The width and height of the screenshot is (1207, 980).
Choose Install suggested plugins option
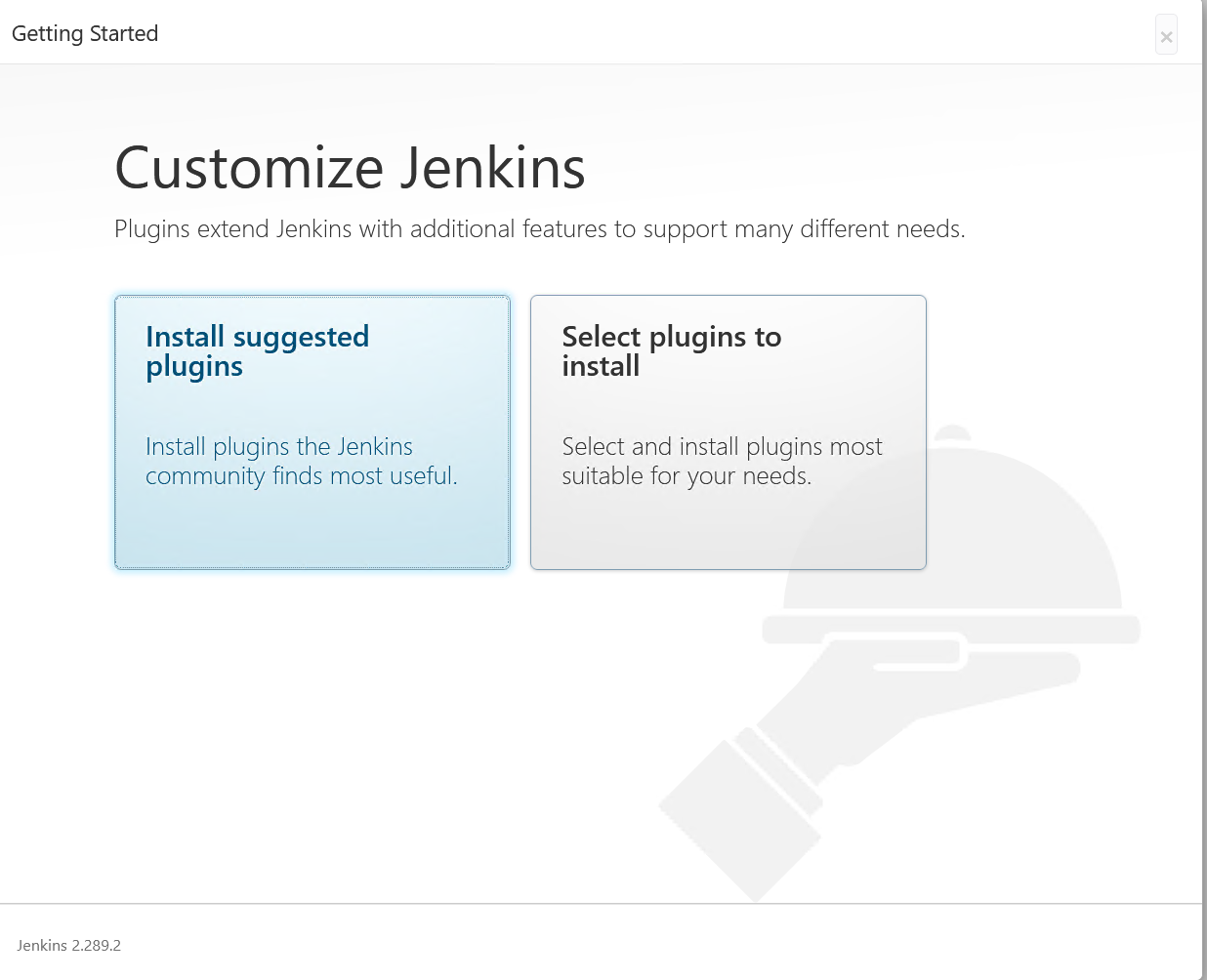[x=312, y=432]
